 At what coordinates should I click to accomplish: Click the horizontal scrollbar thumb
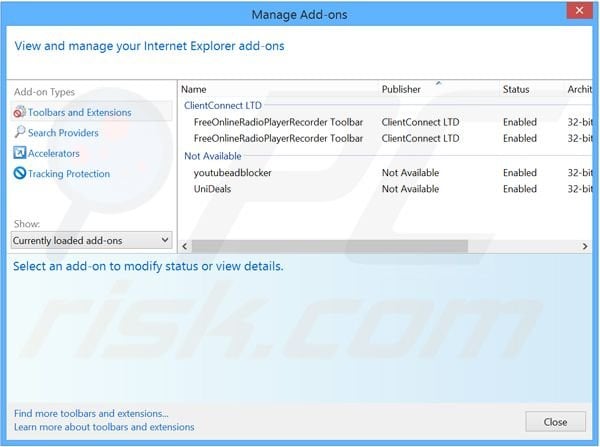coord(329,246)
